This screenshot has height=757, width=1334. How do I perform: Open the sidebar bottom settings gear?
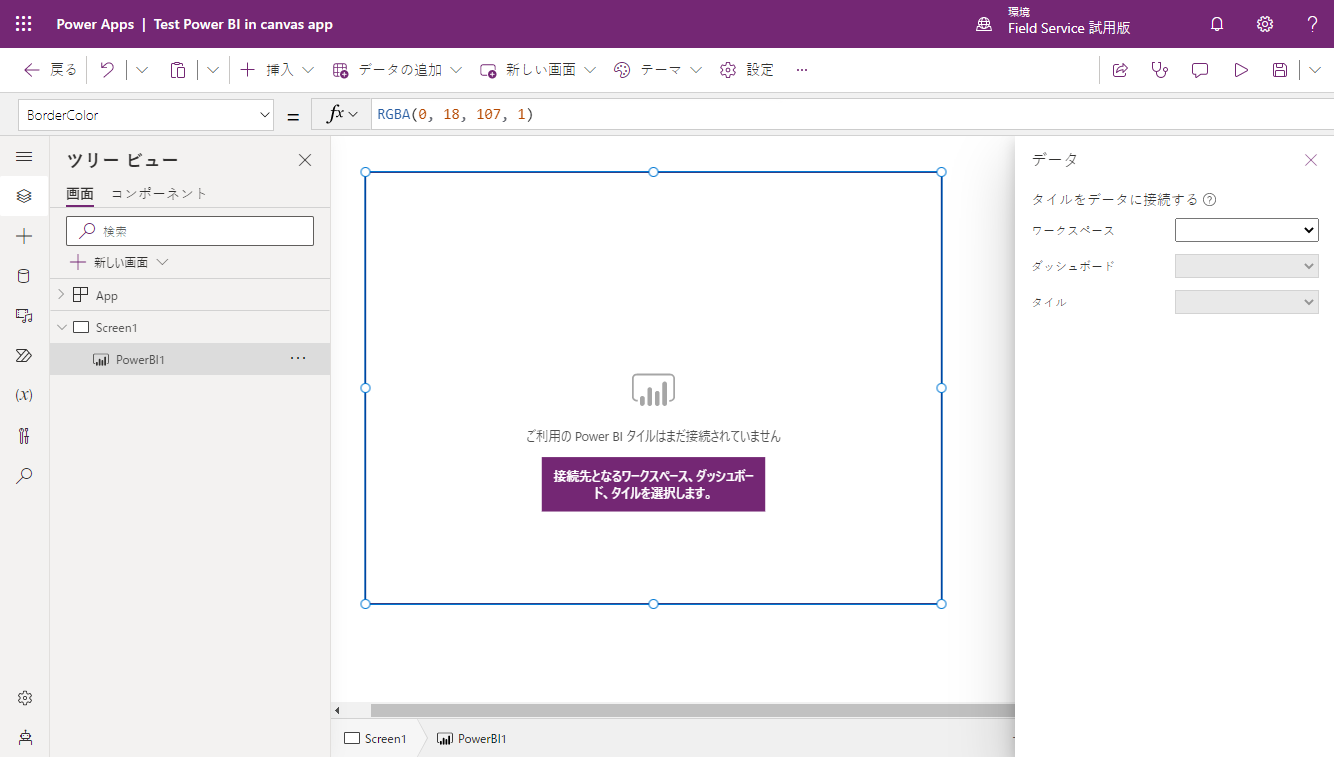(x=25, y=698)
